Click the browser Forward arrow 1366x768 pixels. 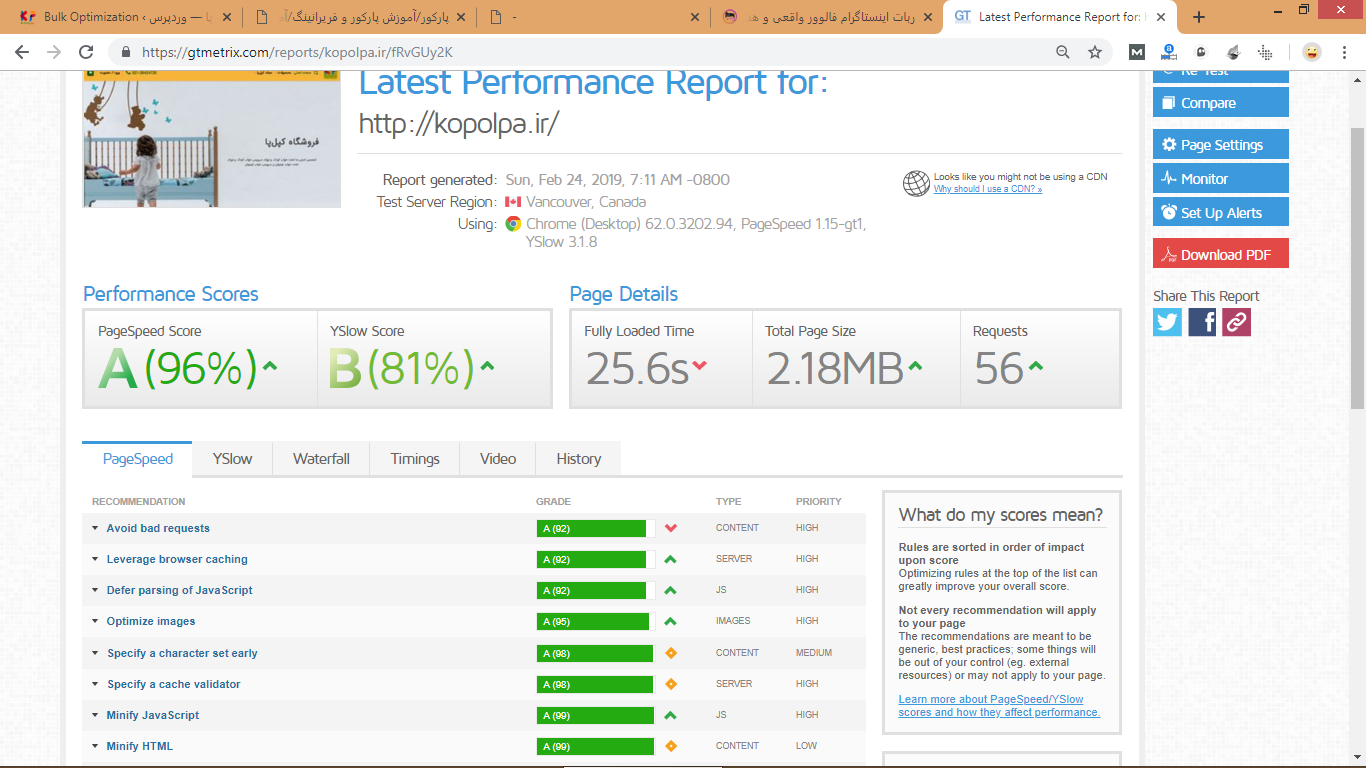point(54,52)
